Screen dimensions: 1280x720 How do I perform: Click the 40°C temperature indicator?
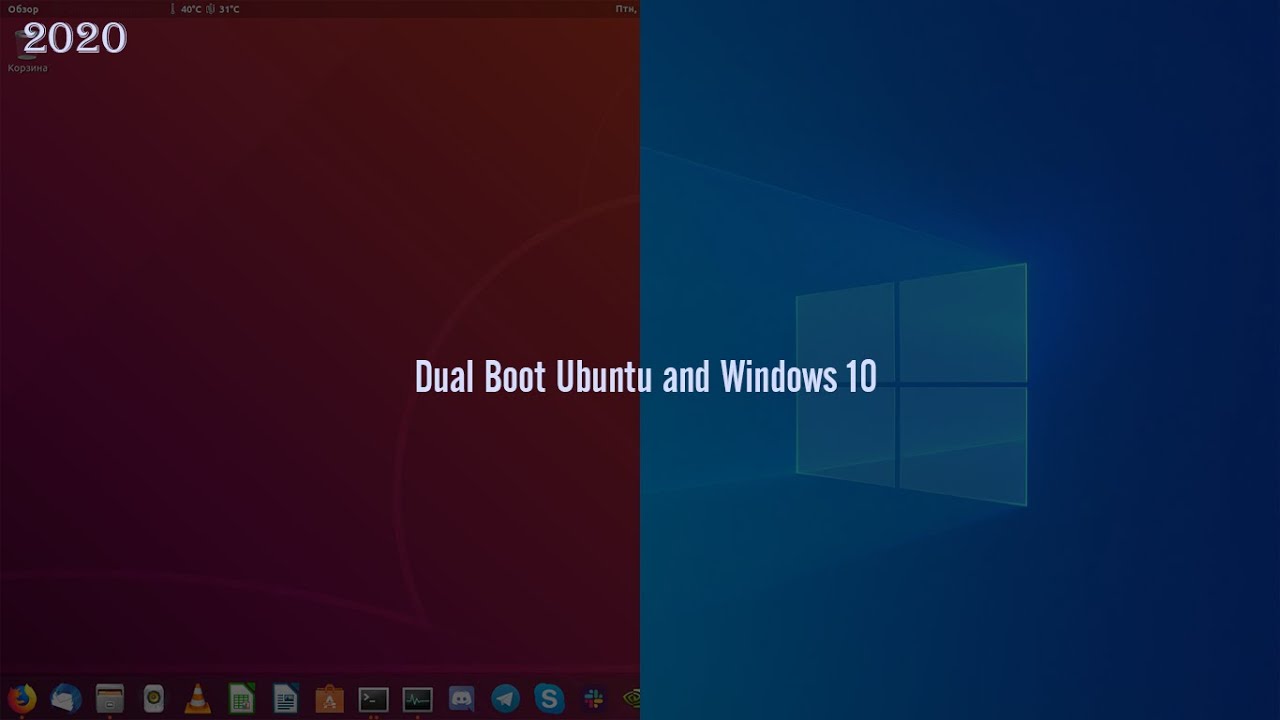pyautogui.click(x=185, y=9)
